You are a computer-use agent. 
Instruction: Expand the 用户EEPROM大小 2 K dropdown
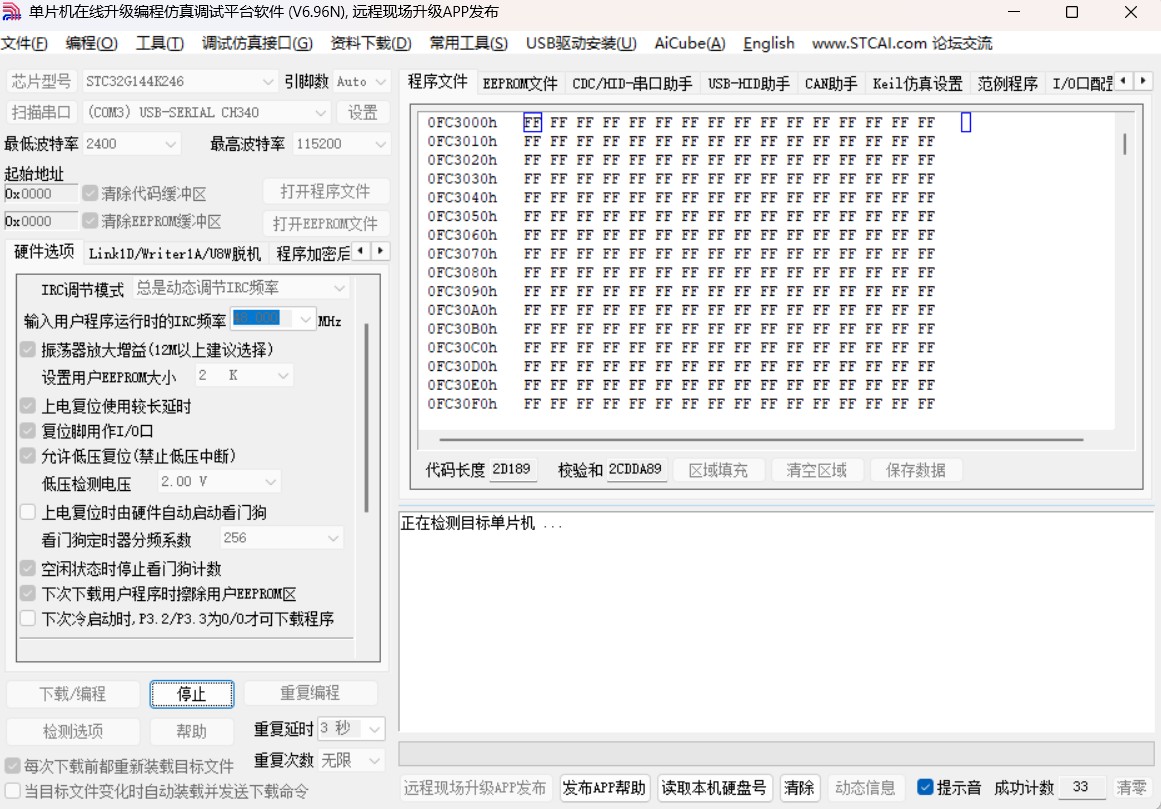[282, 376]
